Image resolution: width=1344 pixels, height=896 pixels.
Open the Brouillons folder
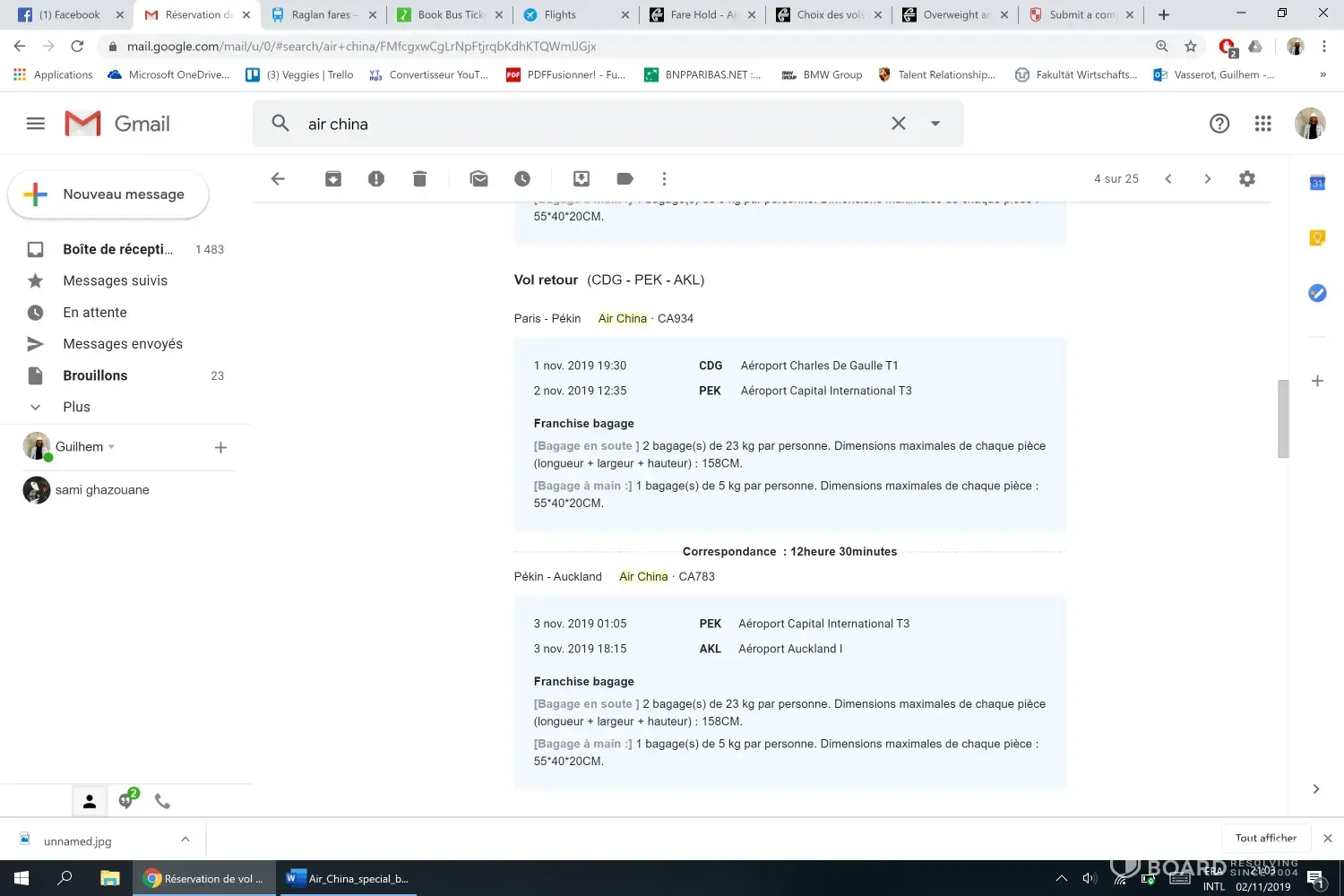tap(95, 375)
